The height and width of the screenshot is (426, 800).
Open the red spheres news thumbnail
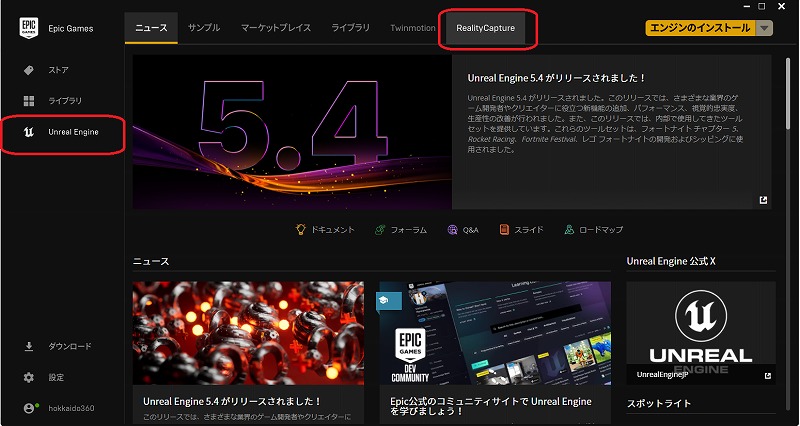tap(248, 333)
